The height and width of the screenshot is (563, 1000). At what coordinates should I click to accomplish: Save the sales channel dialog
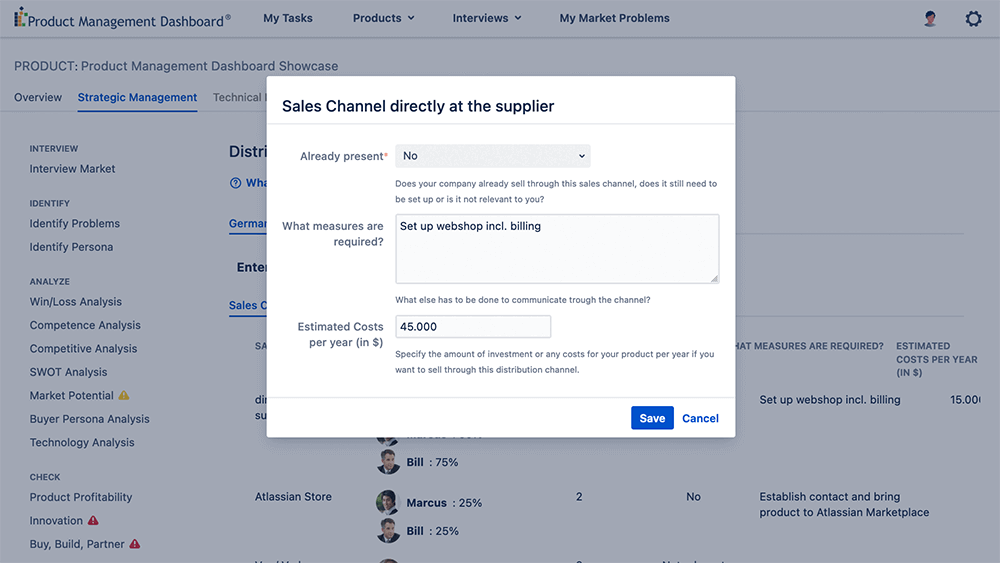click(x=652, y=418)
